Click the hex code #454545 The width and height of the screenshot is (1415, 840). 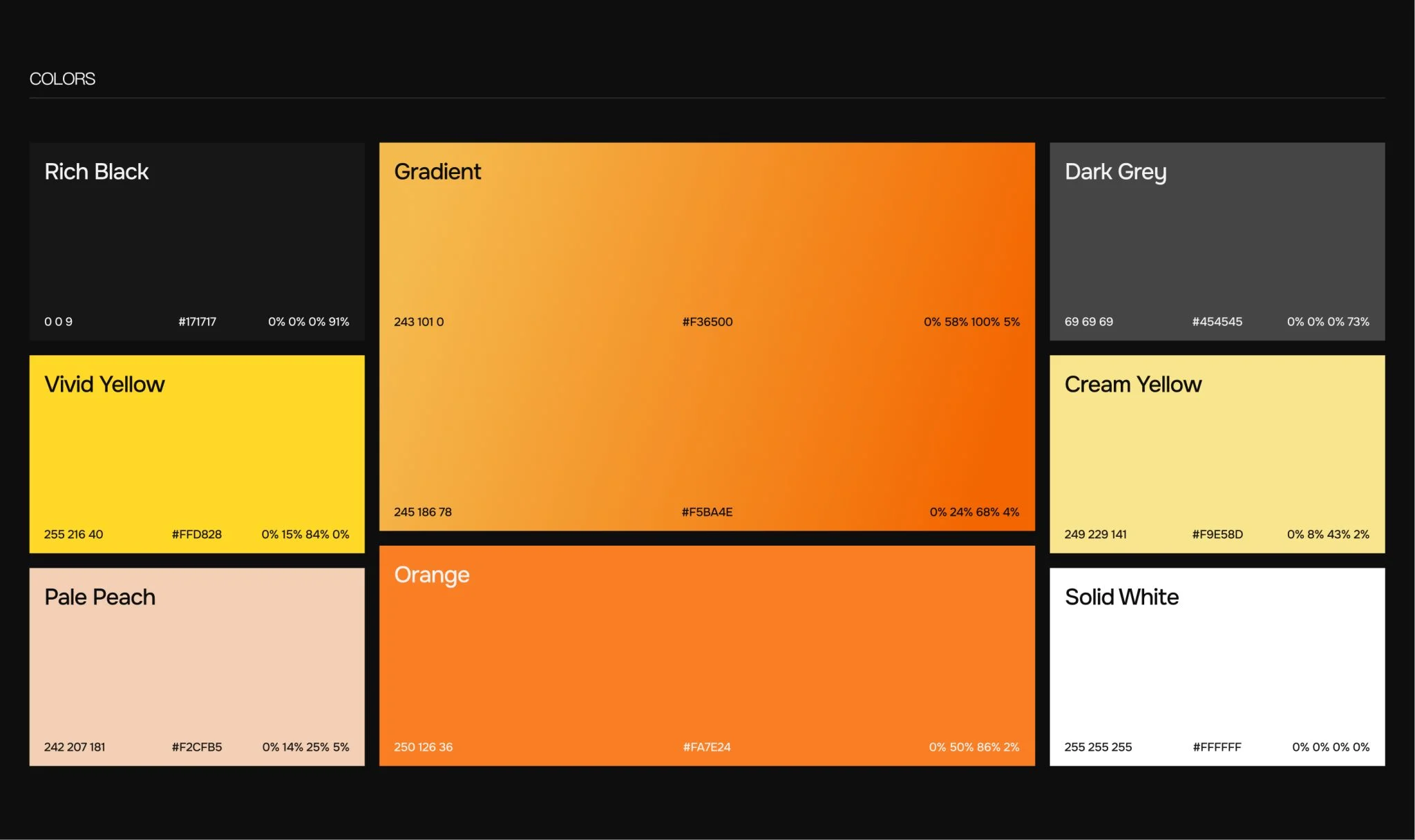coord(1217,321)
